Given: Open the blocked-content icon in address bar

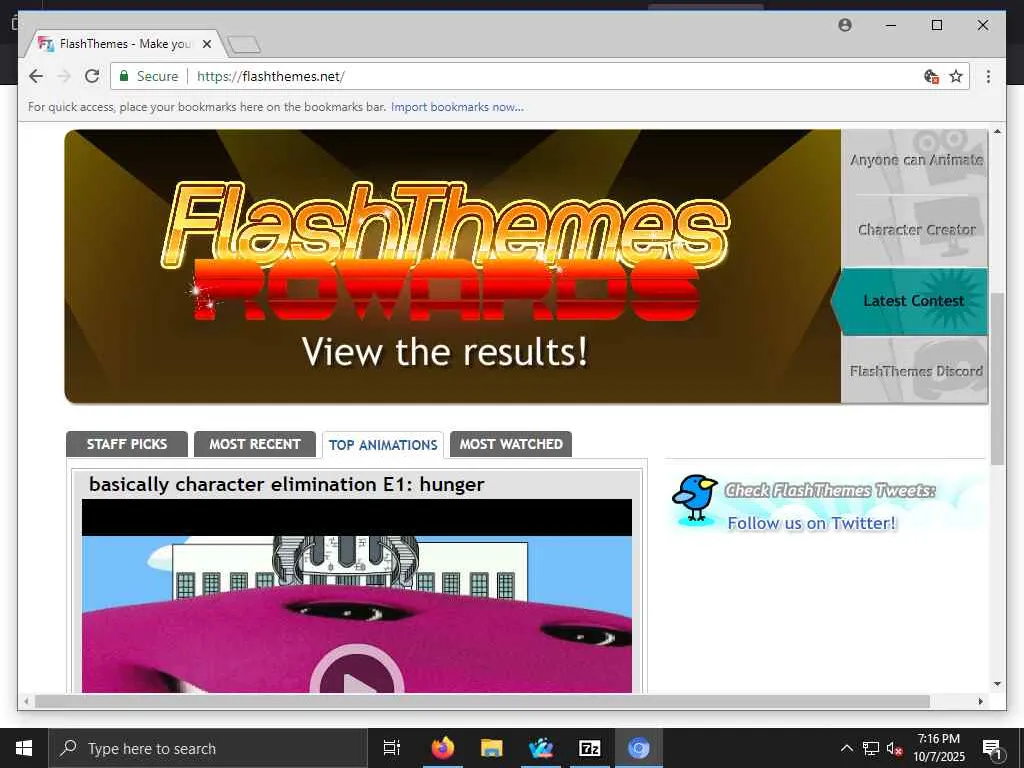Looking at the screenshot, I should click(931, 76).
